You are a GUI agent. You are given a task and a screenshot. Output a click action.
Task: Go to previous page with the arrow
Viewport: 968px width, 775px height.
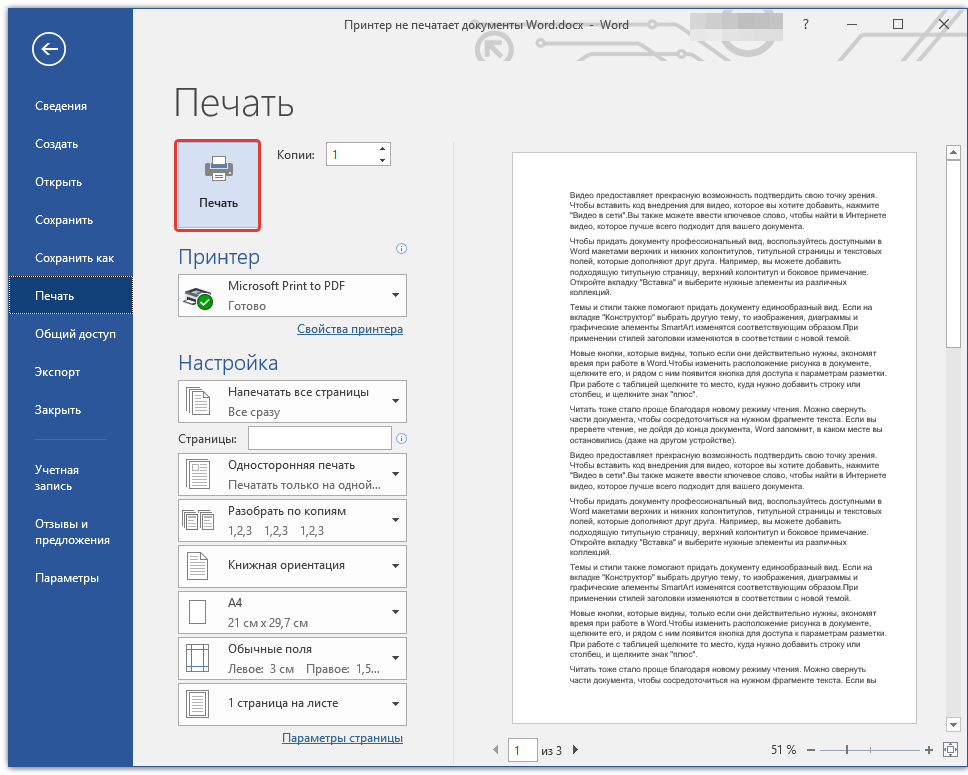[x=496, y=750]
